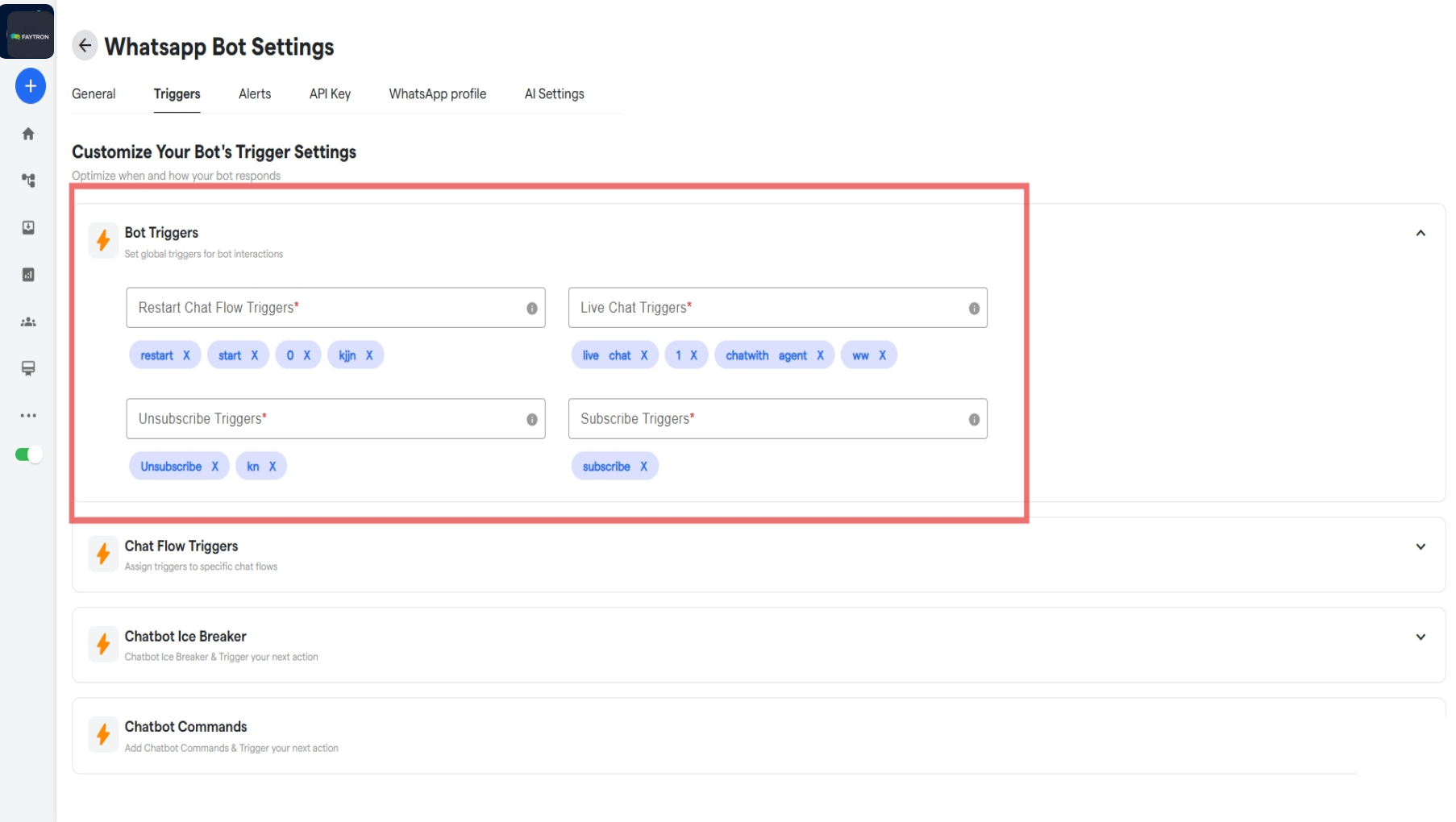Click the Bot Triggers heading
Viewport: 1456px width, 822px height.
161,232
